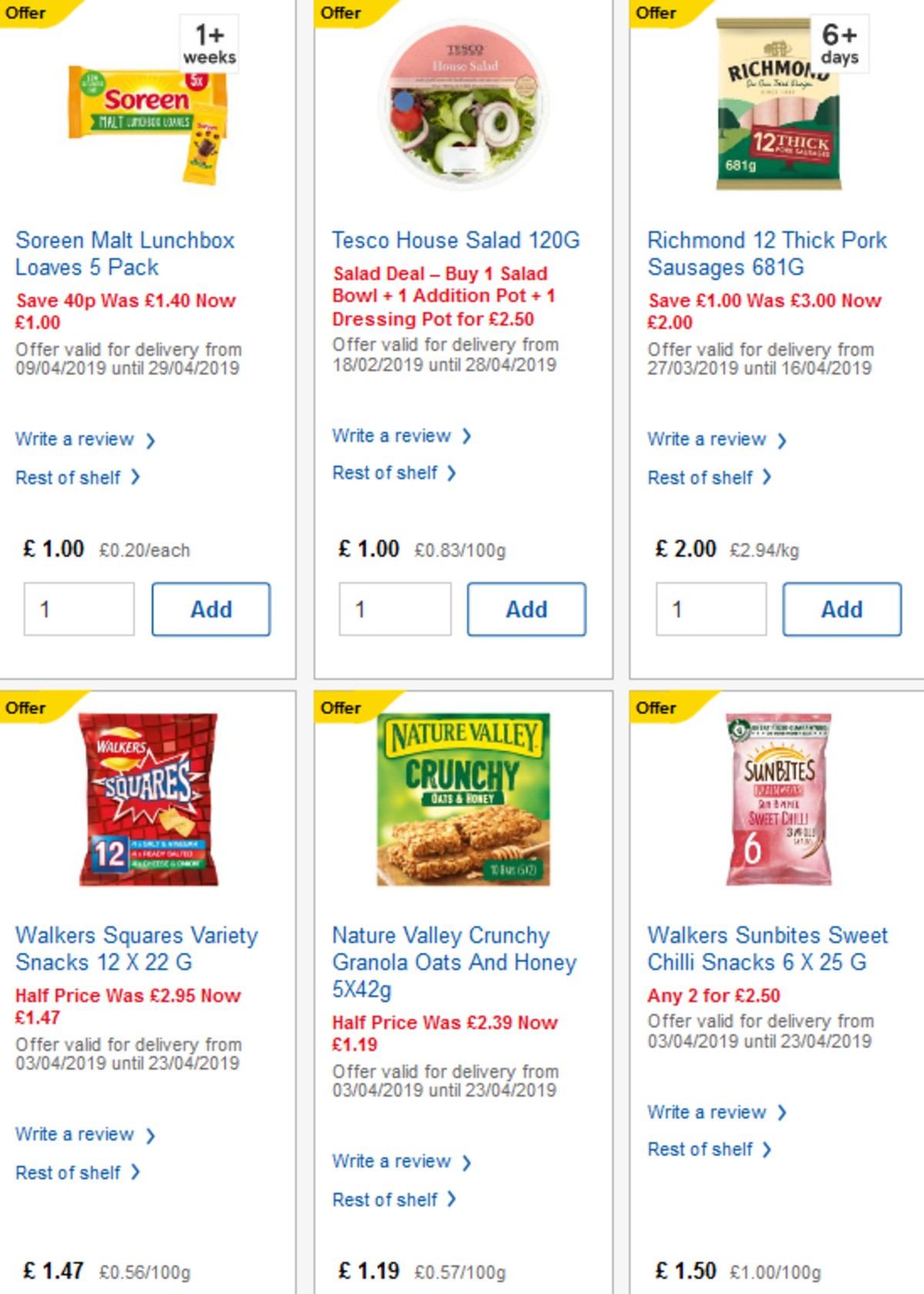Open the Soreen Malt Lunchbox Loaves product page

point(126,253)
